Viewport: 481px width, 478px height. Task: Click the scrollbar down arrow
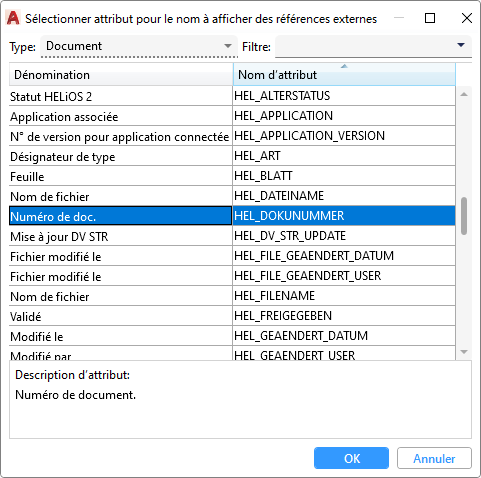(464, 352)
